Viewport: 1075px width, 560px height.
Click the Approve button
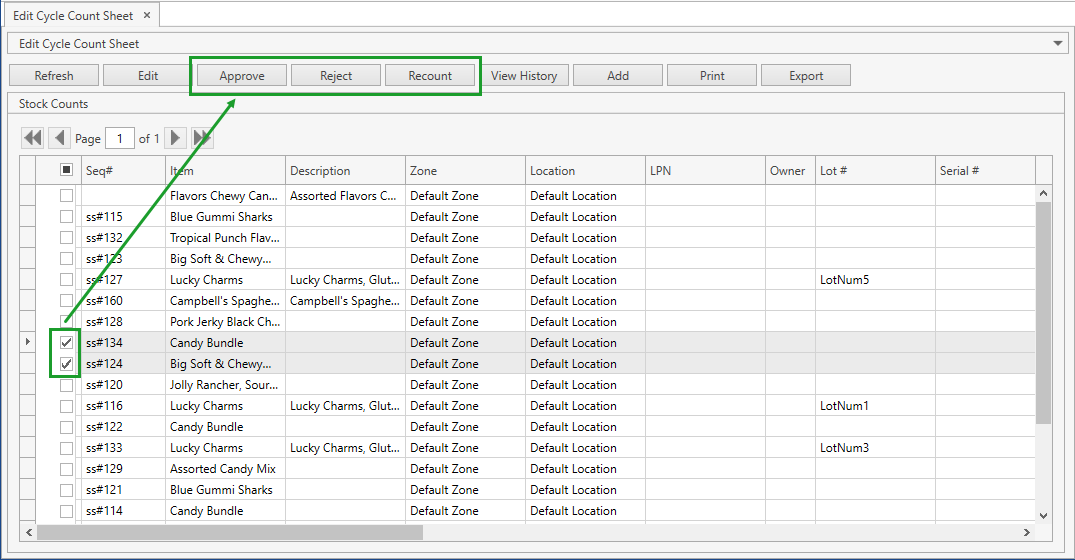click(242, 76)
